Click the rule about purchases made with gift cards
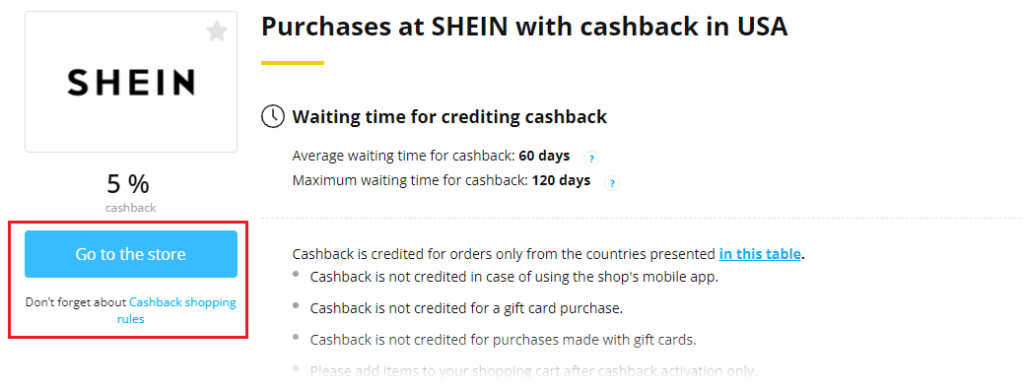The image size is (1024, 390). point(503,340)
